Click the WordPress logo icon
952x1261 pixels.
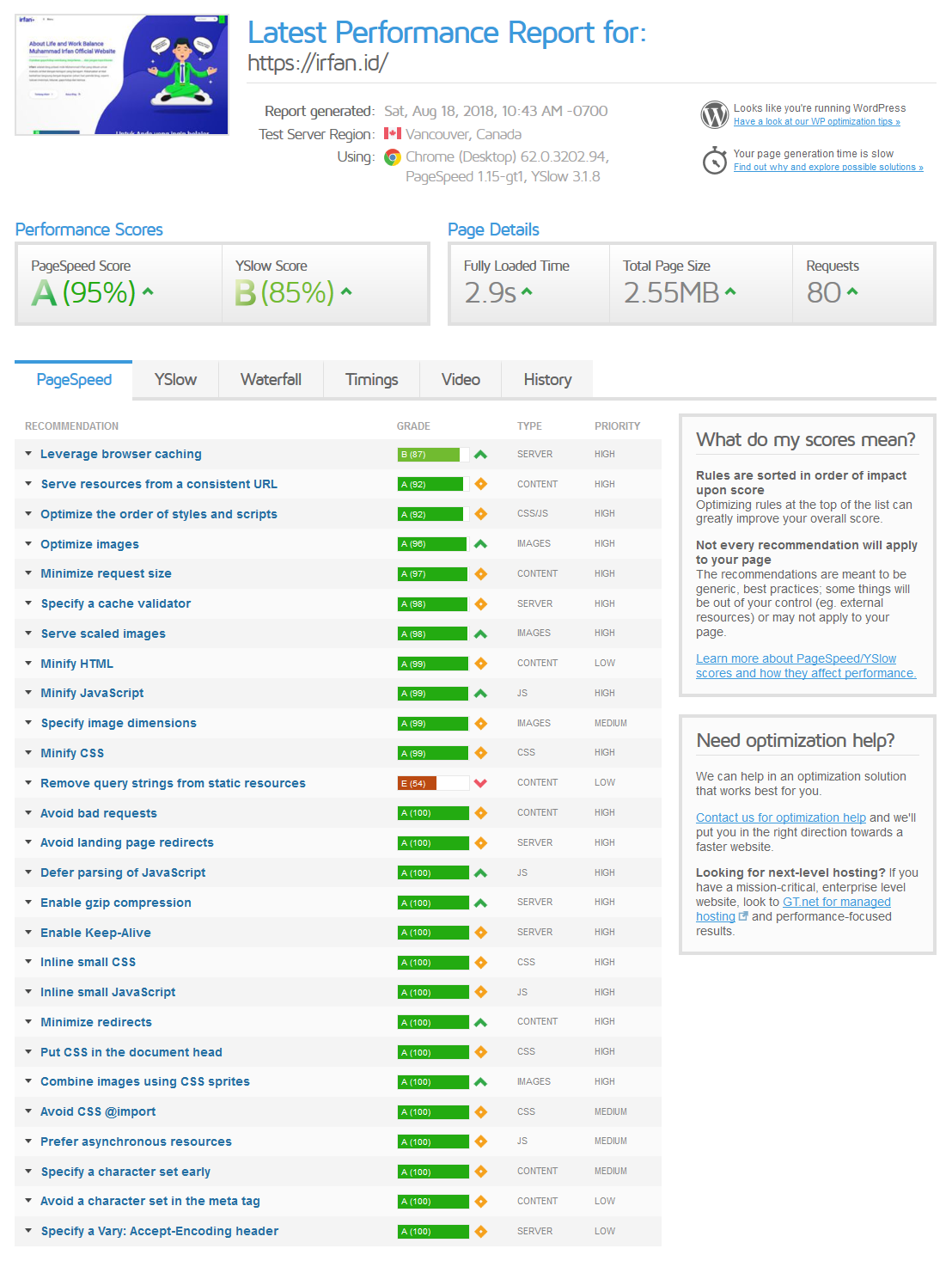click(714, 114)
